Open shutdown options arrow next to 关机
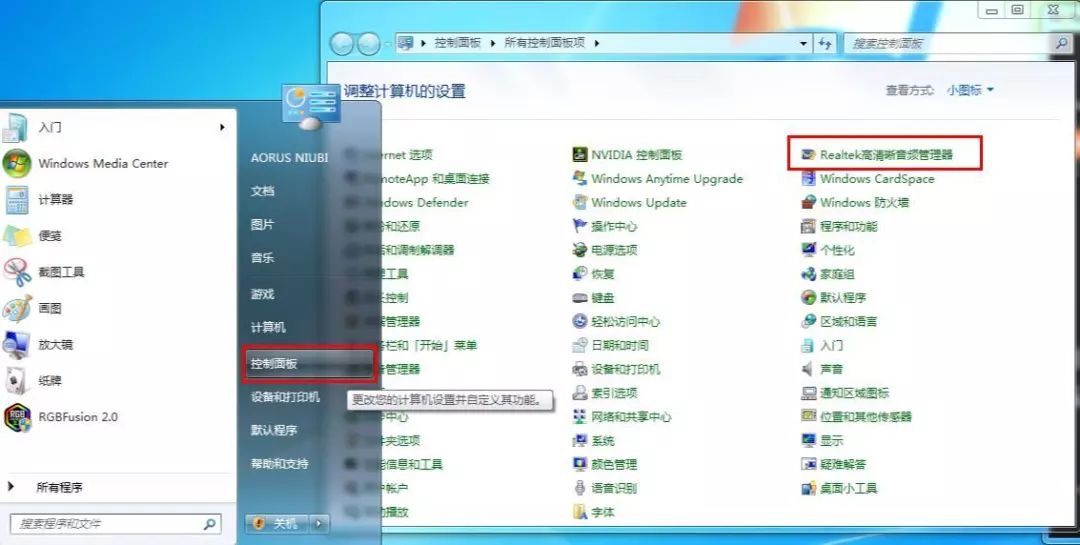The height and width of the screenshot is (545, 1080). click(x=318, y=524)
